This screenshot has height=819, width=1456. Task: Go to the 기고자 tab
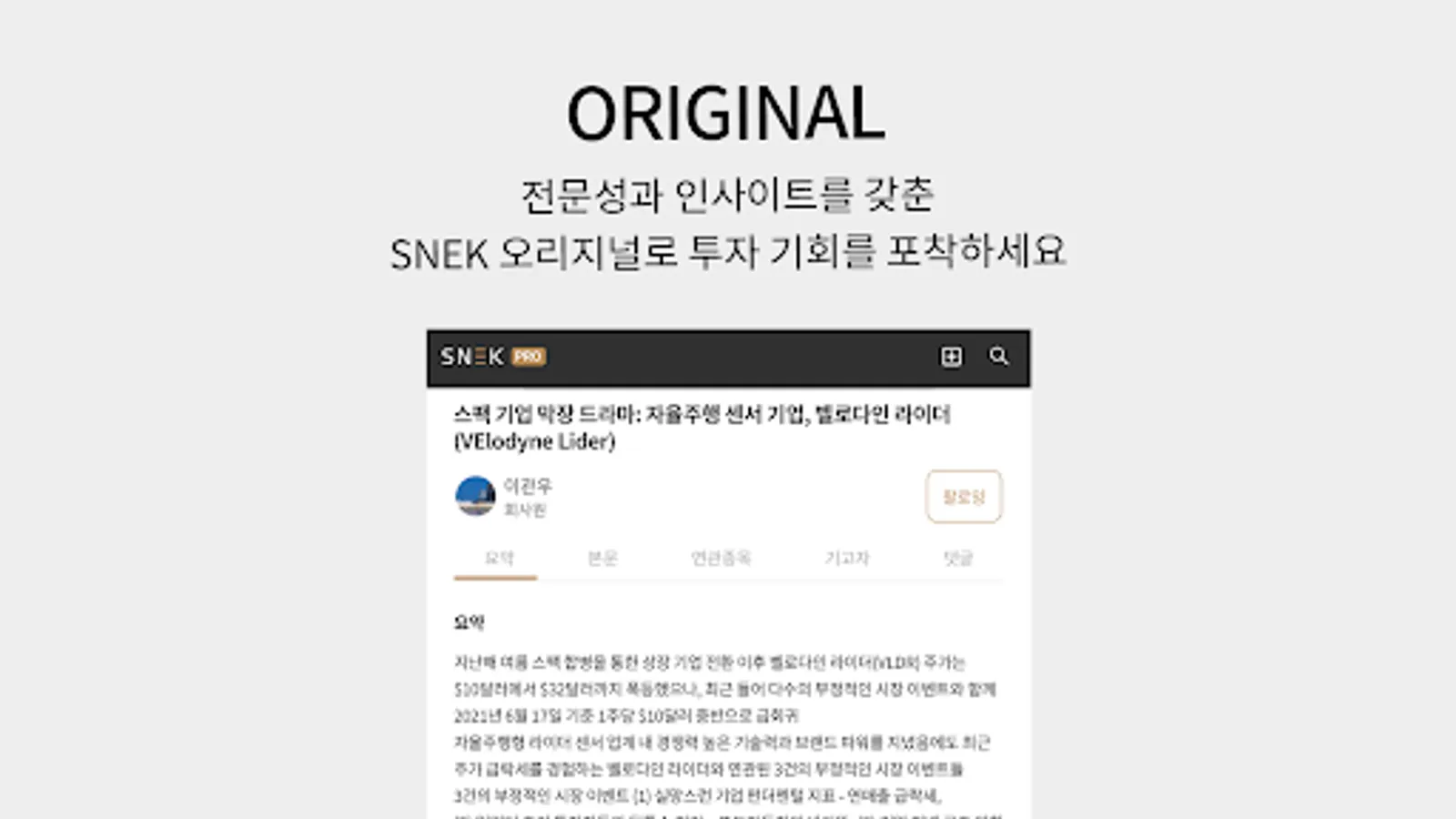pyautogui.click(x=846, y=558)
